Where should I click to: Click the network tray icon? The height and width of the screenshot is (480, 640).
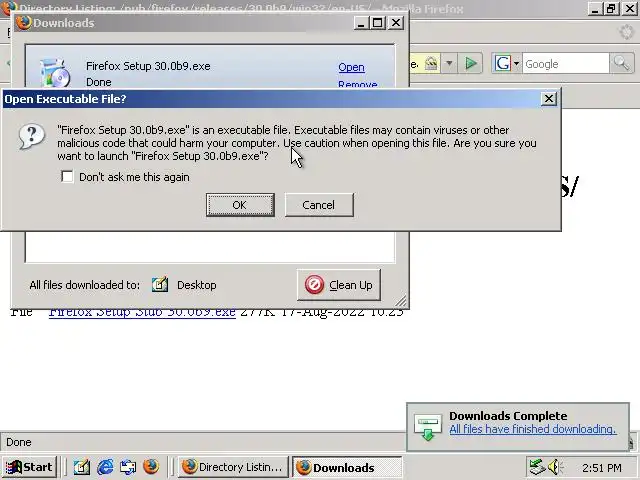536,467
